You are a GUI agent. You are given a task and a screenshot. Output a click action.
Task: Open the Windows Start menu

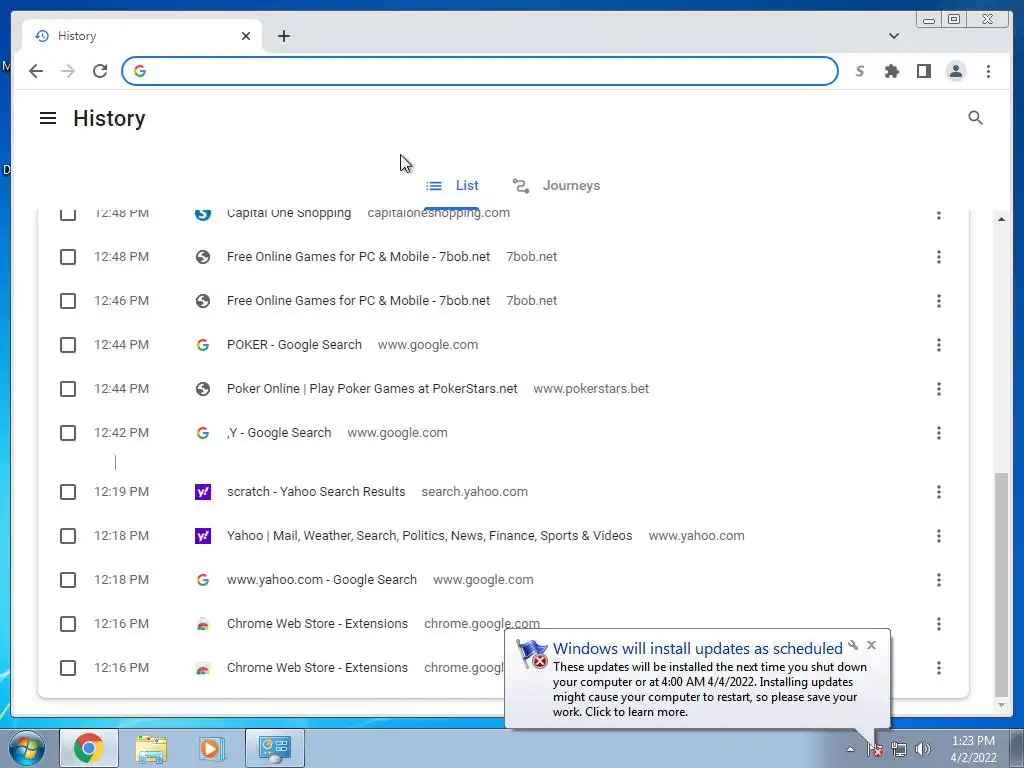pos(26,748)
